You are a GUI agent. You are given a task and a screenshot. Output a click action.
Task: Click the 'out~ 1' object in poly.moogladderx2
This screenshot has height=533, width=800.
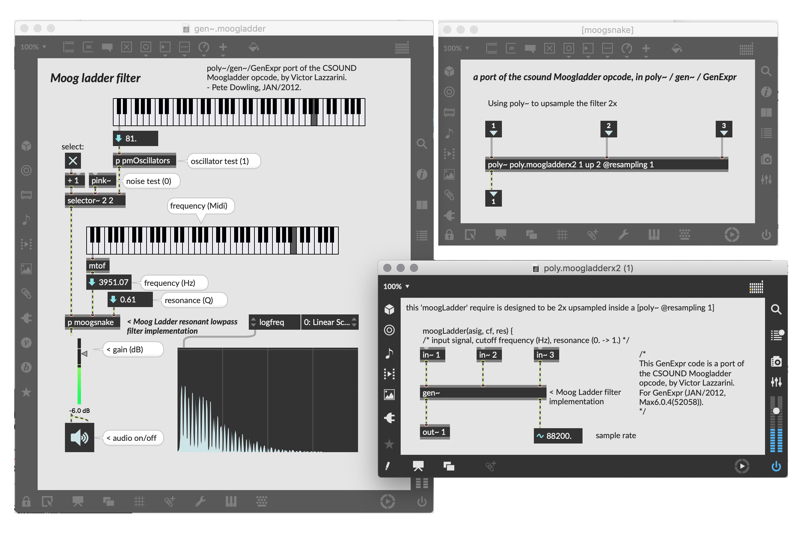pyautogui.click(x=435, y=432)
